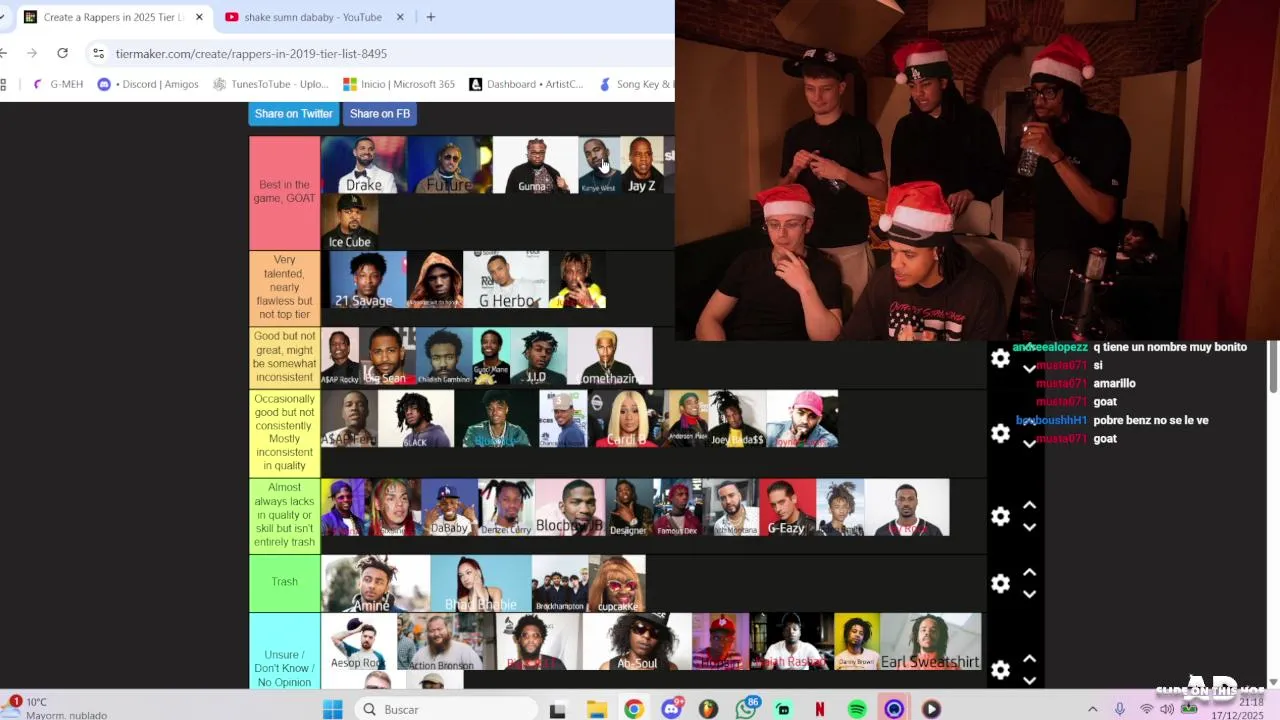Close the TierMaker Rappers tab
1280x720 pixels.
(199, 17)
